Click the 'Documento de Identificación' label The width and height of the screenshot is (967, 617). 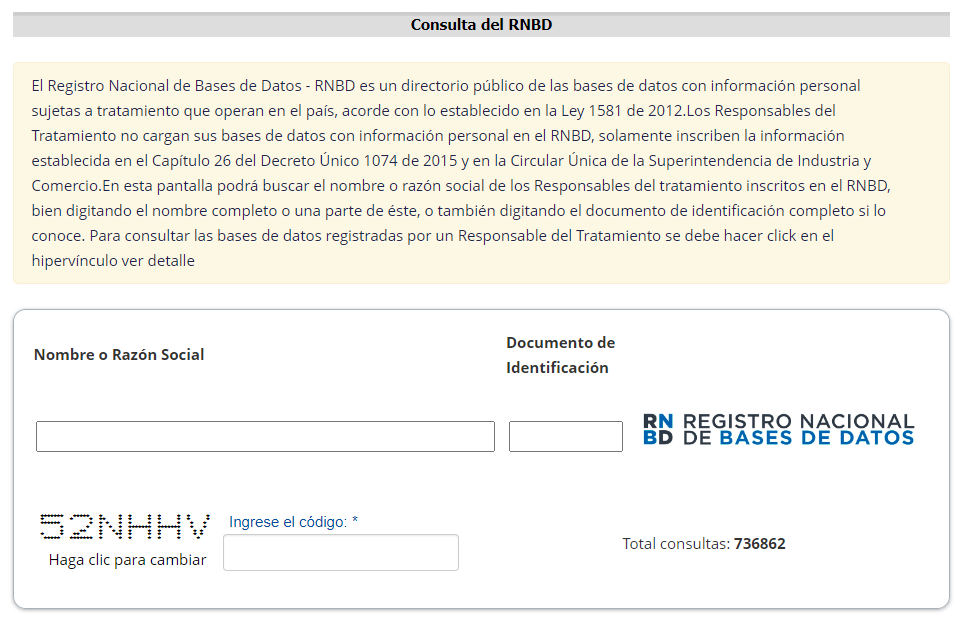561,355
